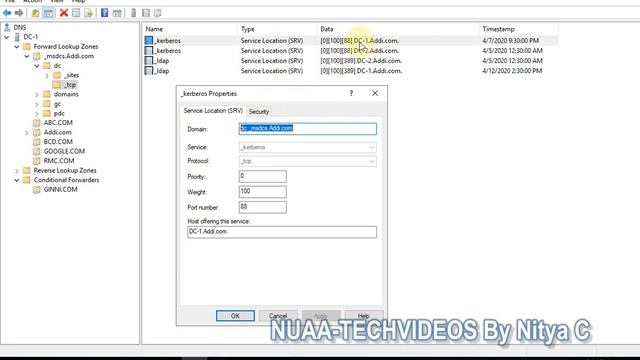The width and height of the screenshot is (640, 360).
Task: Sort by the Timestamp column header
Action: (x=518, y=29)
